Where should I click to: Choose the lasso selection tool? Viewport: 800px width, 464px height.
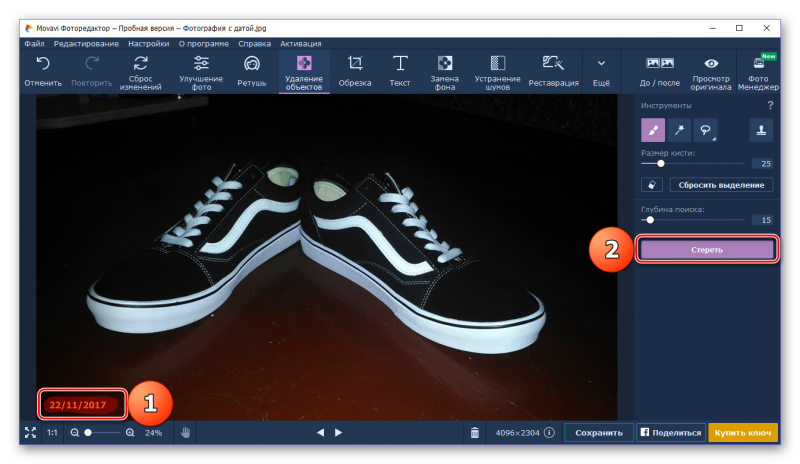(x=706, y=129)
